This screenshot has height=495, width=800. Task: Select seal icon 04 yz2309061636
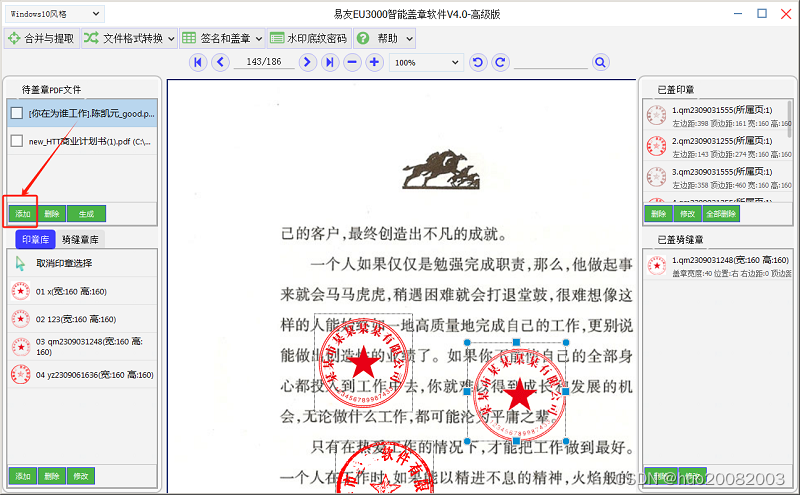[20, 375]
